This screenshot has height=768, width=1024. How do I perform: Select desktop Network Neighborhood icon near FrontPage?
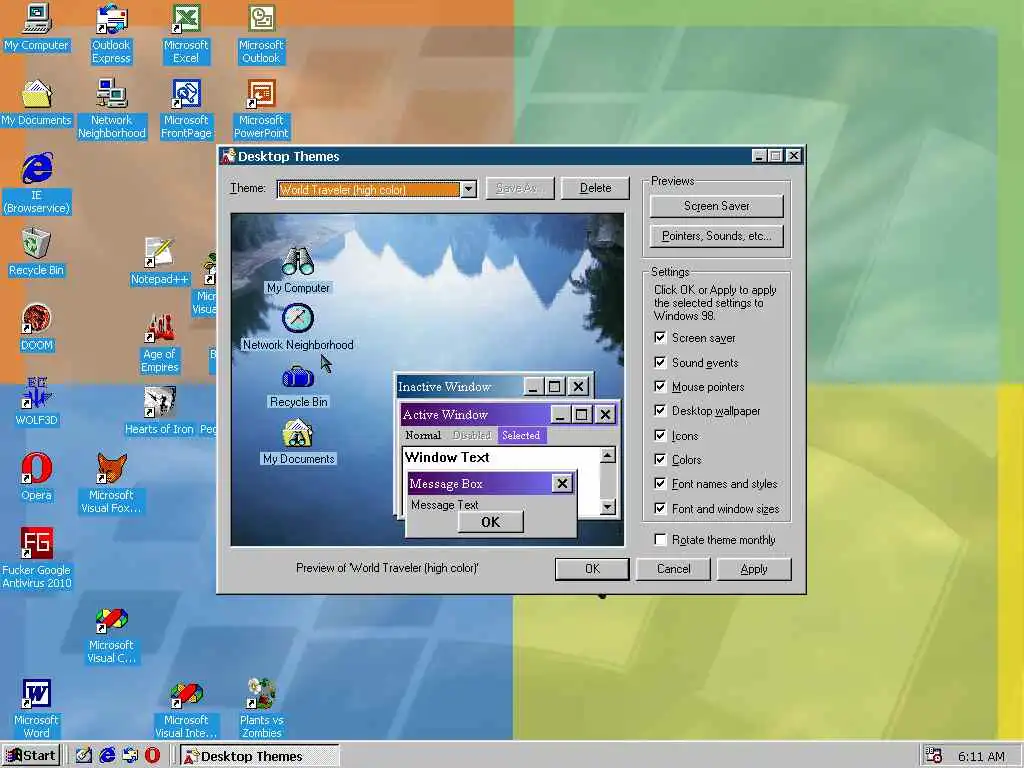click(x=112, y=109)
